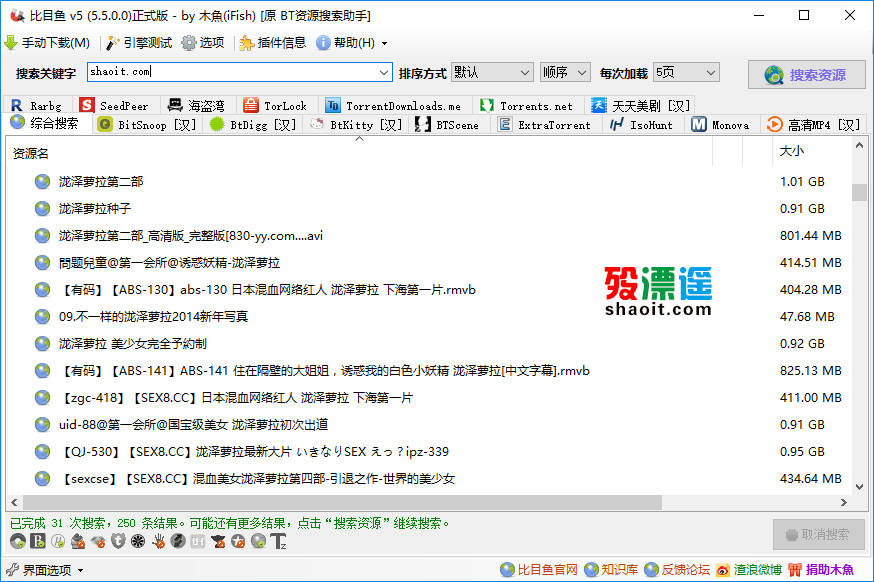Viewport: 874px width, 582px height.
Task: Select the 411.00 MB size cell
Action: point(810,398)
